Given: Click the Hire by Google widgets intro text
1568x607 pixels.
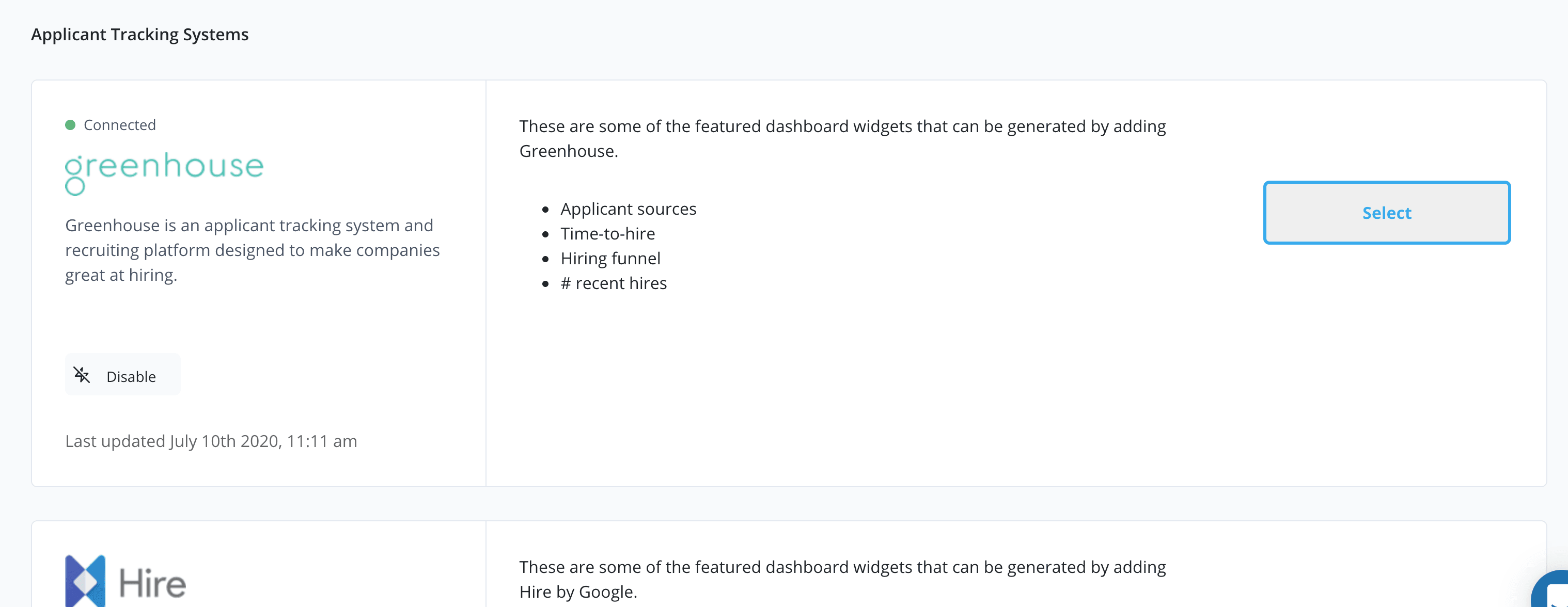Looking at the screenshot, I should point(842,579).
